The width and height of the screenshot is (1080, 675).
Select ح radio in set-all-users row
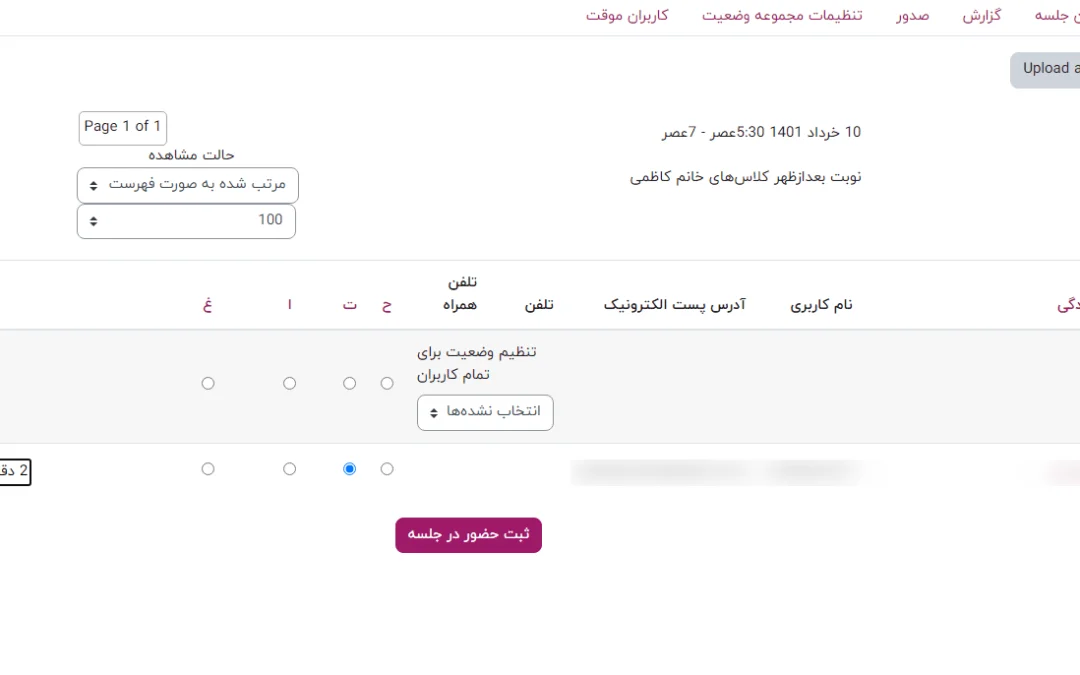click(x=387, y=383)
